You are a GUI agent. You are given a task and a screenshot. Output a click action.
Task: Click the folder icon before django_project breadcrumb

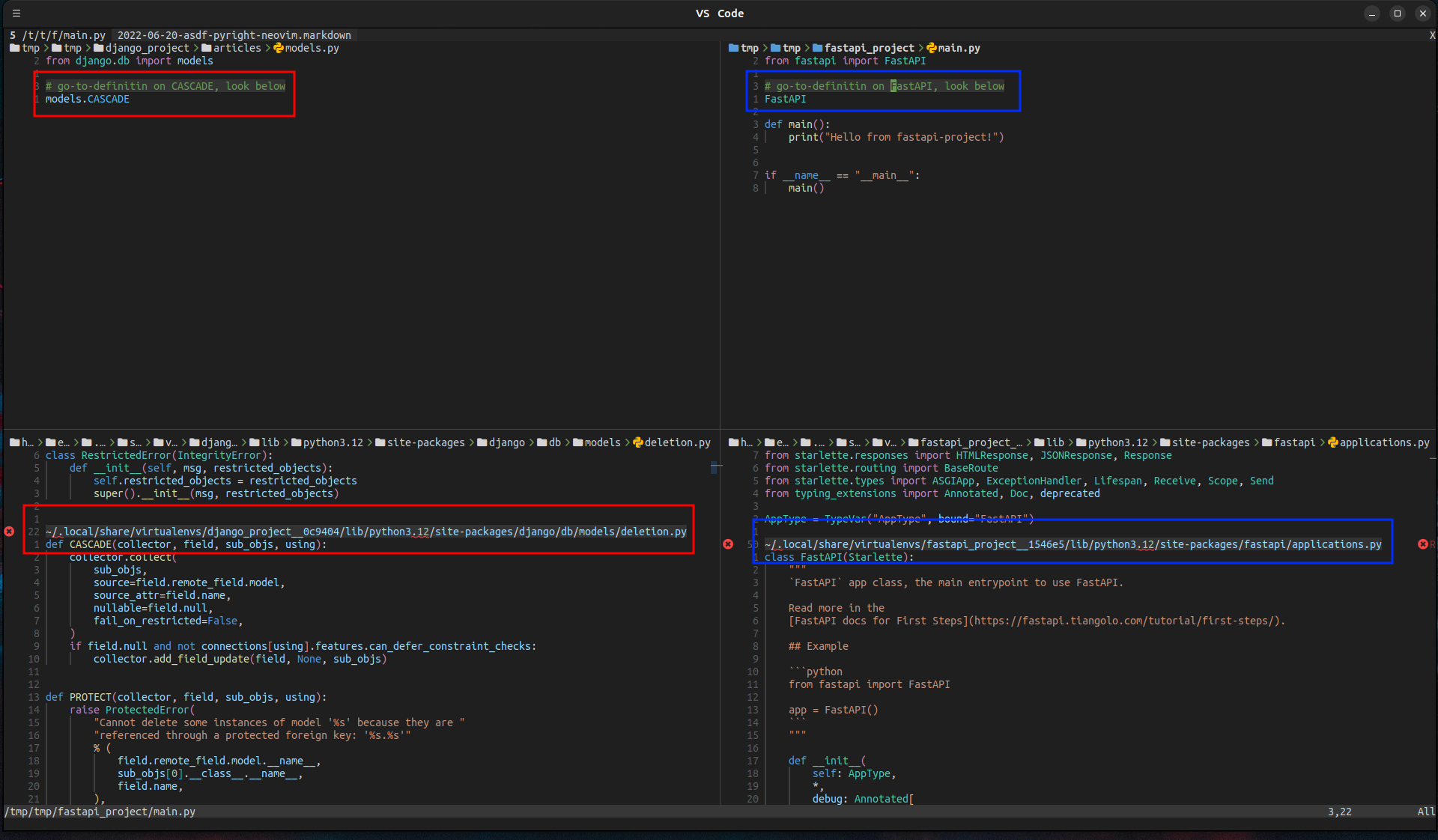(99, 48)
